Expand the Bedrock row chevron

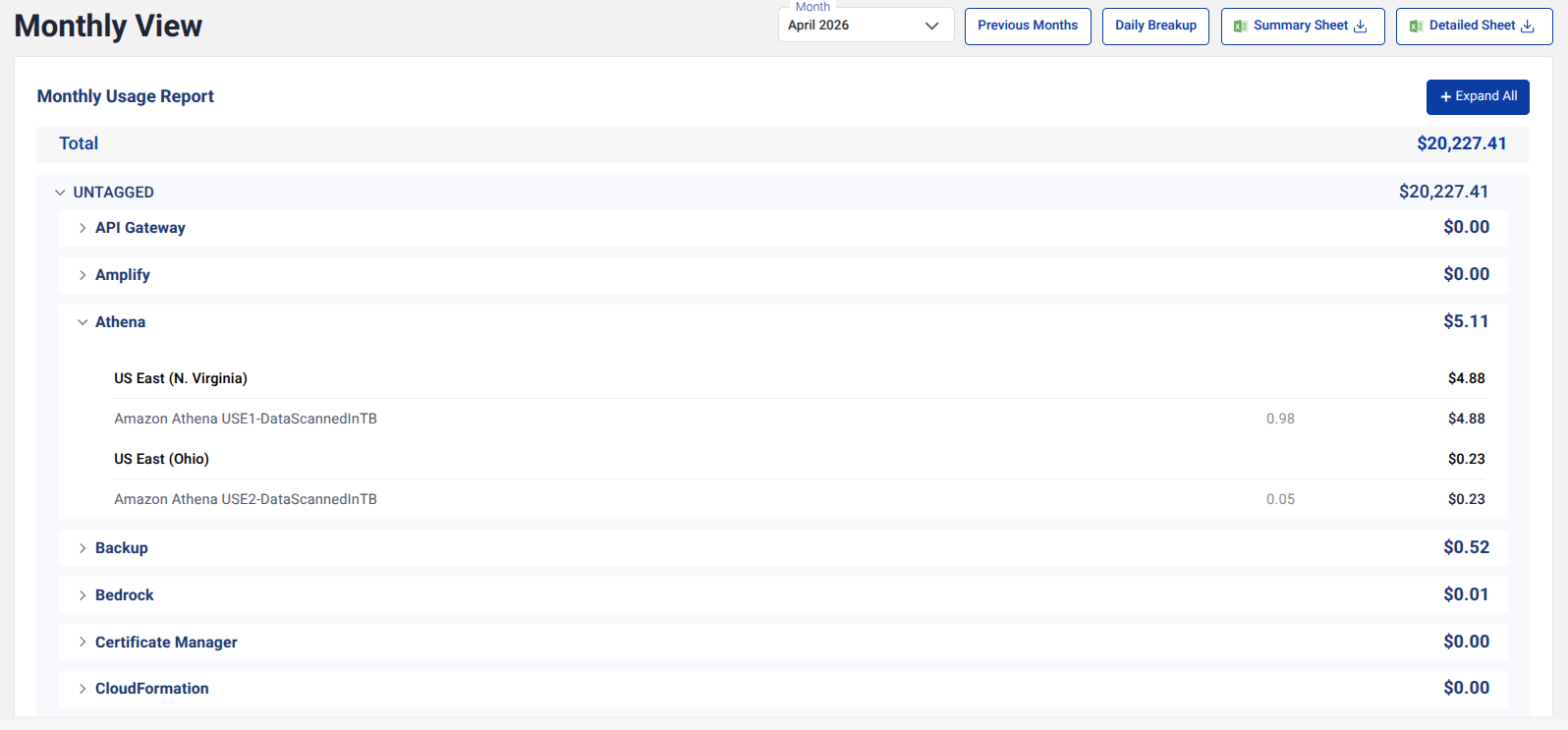click(x=83, y=595)
